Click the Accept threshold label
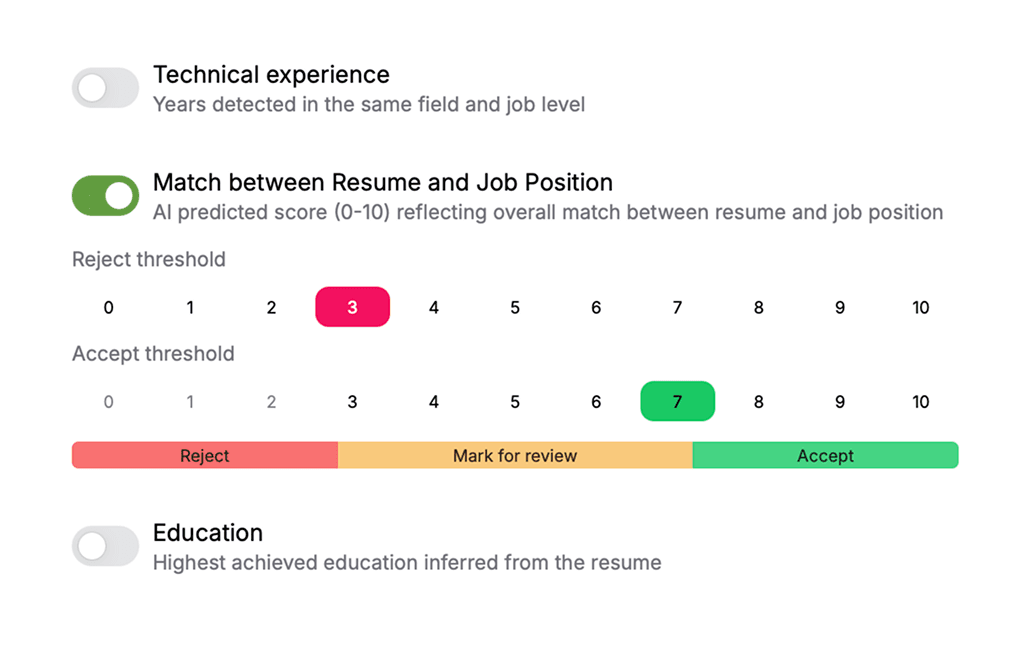This screenshot has width=1024, height=650. pyautogui.click(x=152, y=354)
